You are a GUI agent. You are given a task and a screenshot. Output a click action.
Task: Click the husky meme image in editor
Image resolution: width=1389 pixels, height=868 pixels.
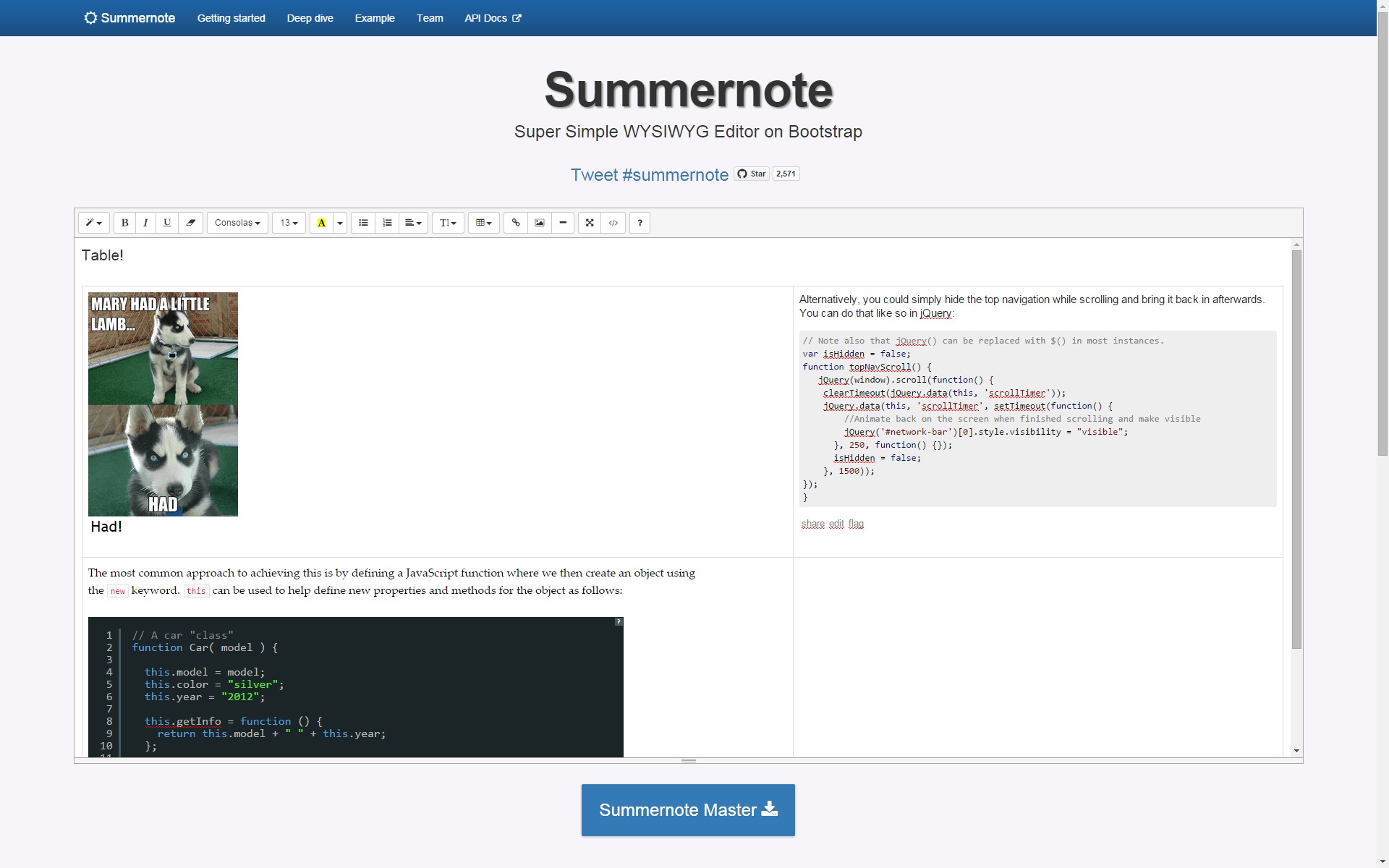pyautogui.click(x=163, y=404)
